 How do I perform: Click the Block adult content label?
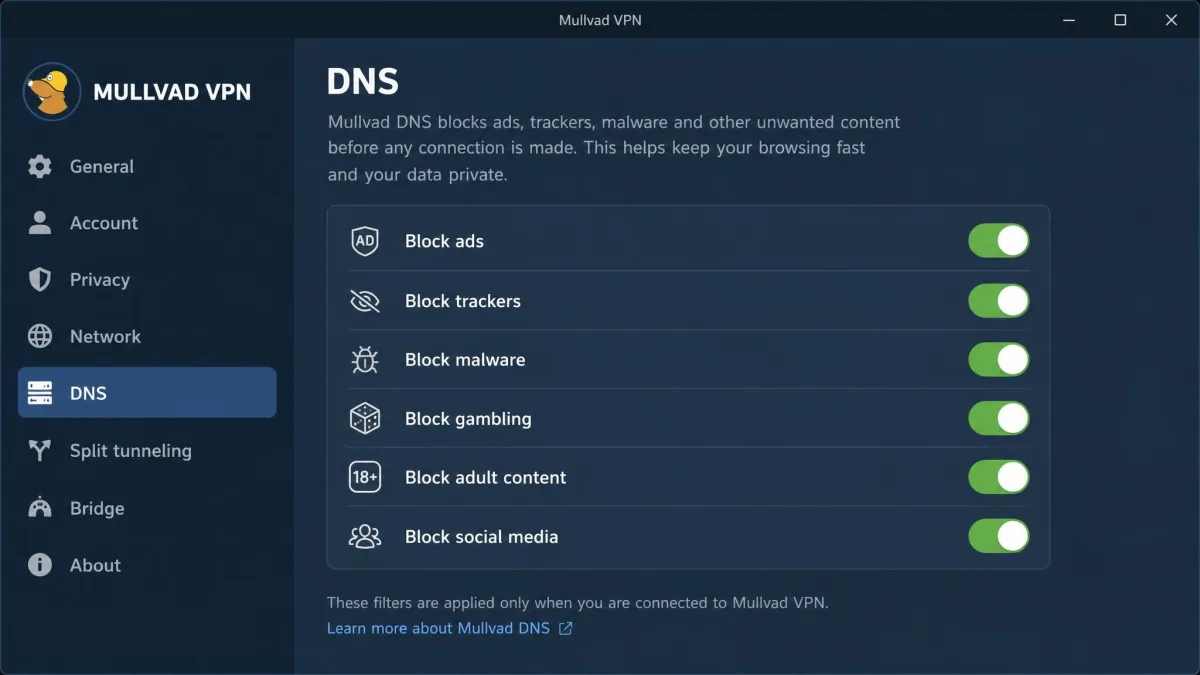tap(486, 478)
